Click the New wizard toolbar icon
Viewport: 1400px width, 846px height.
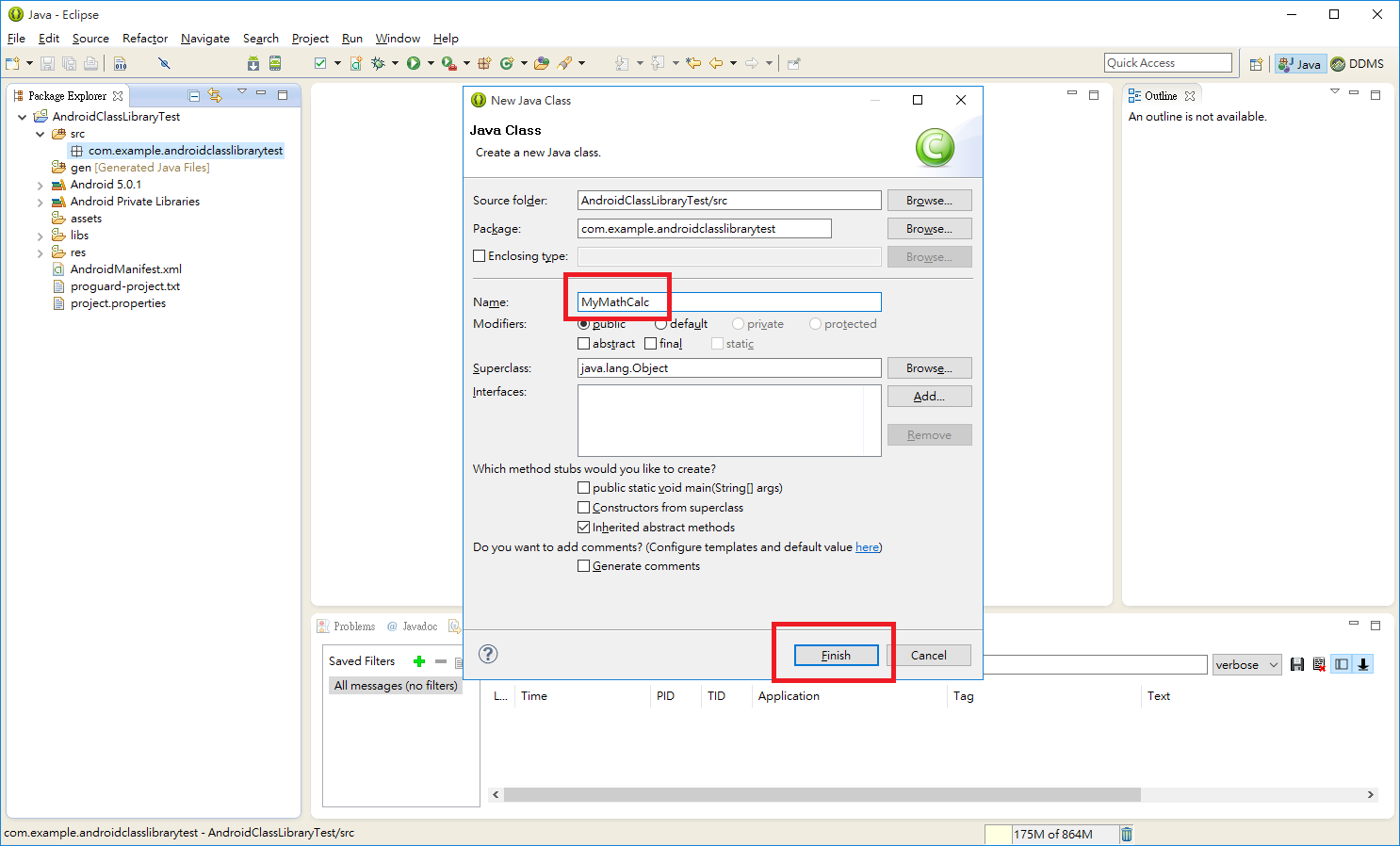12,63
